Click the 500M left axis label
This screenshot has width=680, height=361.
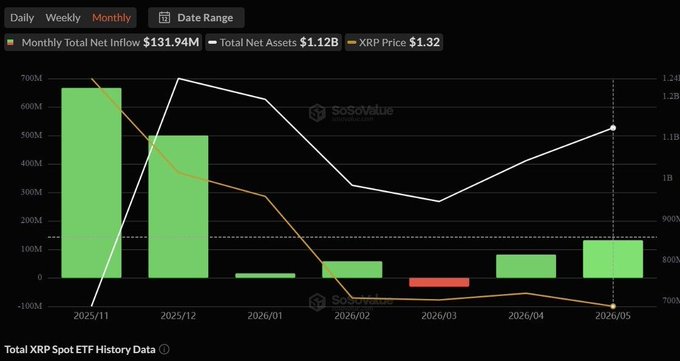click(x=31, y=135)
